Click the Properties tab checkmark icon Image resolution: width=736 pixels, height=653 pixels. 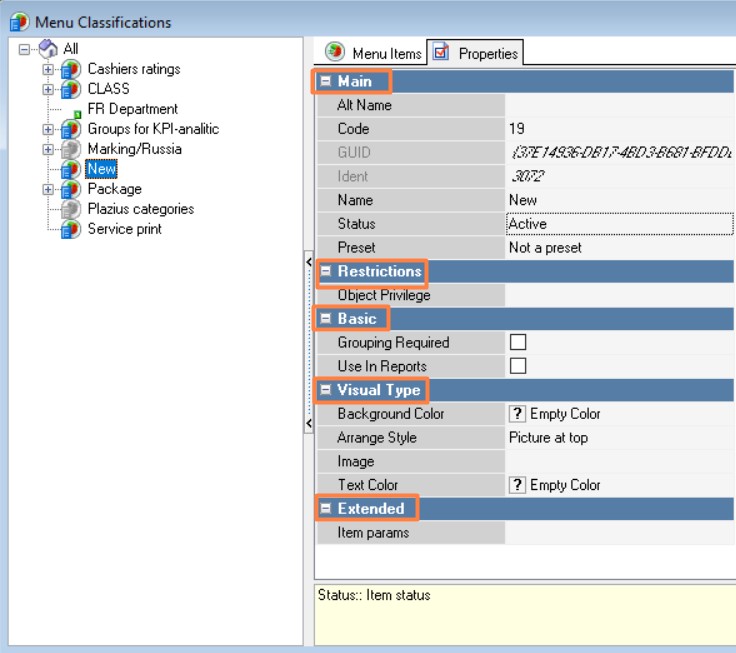440,51
